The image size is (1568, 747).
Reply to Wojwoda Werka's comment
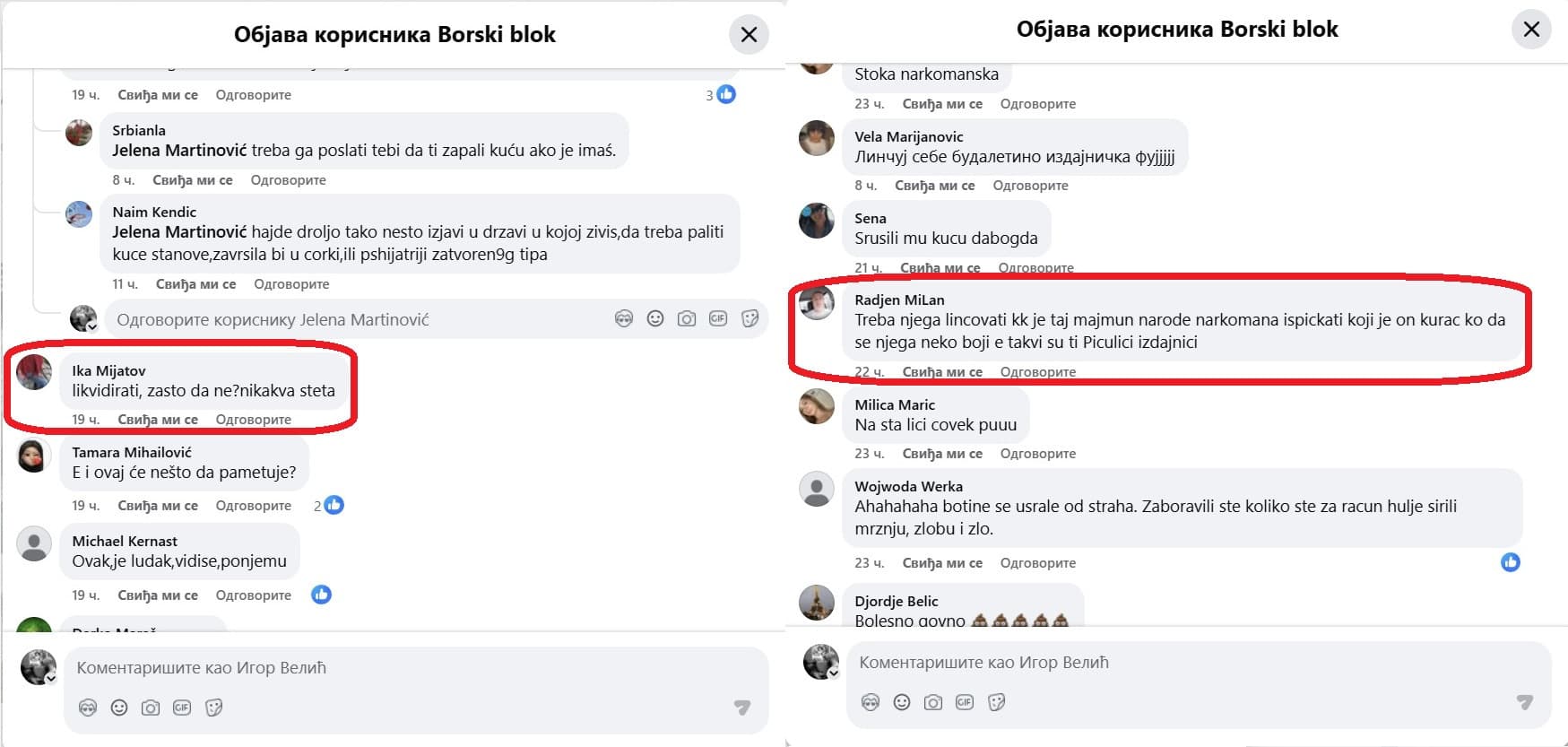(x=1038, y=562)
